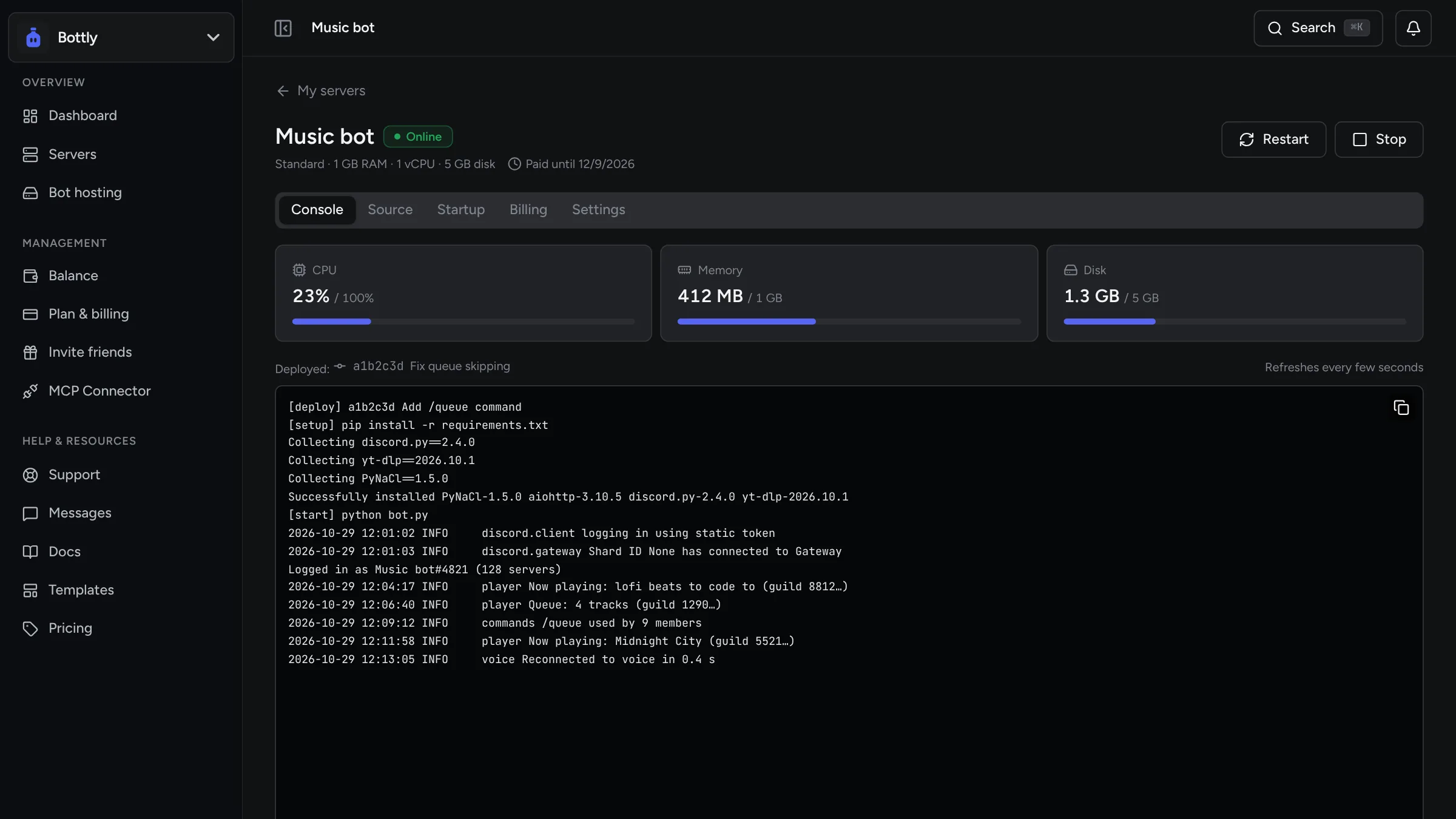Open Dashboard in the sidebar
Viewport: 1456px width, 819px height.
coord(121,116)
